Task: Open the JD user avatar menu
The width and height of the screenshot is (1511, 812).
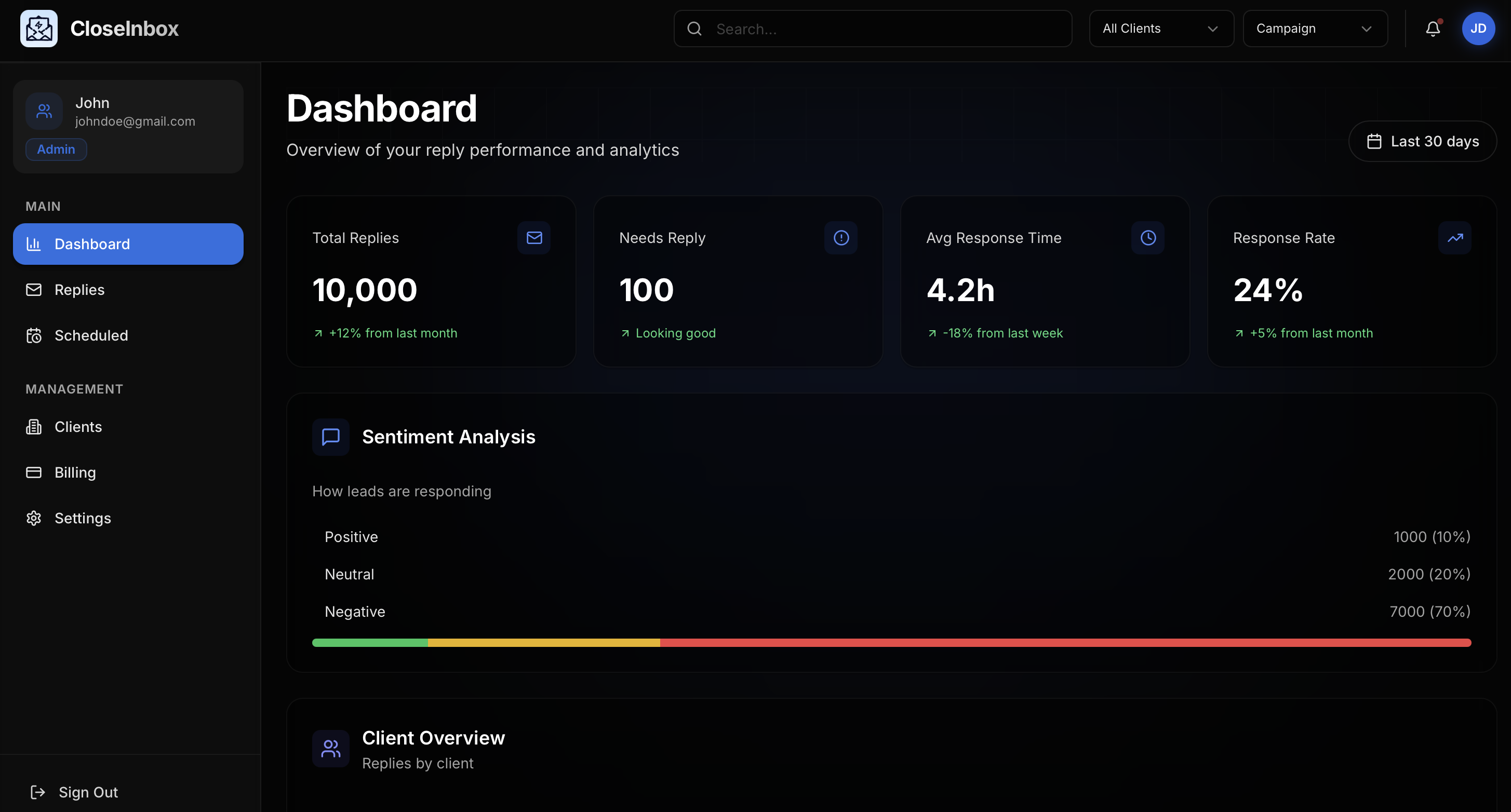Action: coord(1478,29)
